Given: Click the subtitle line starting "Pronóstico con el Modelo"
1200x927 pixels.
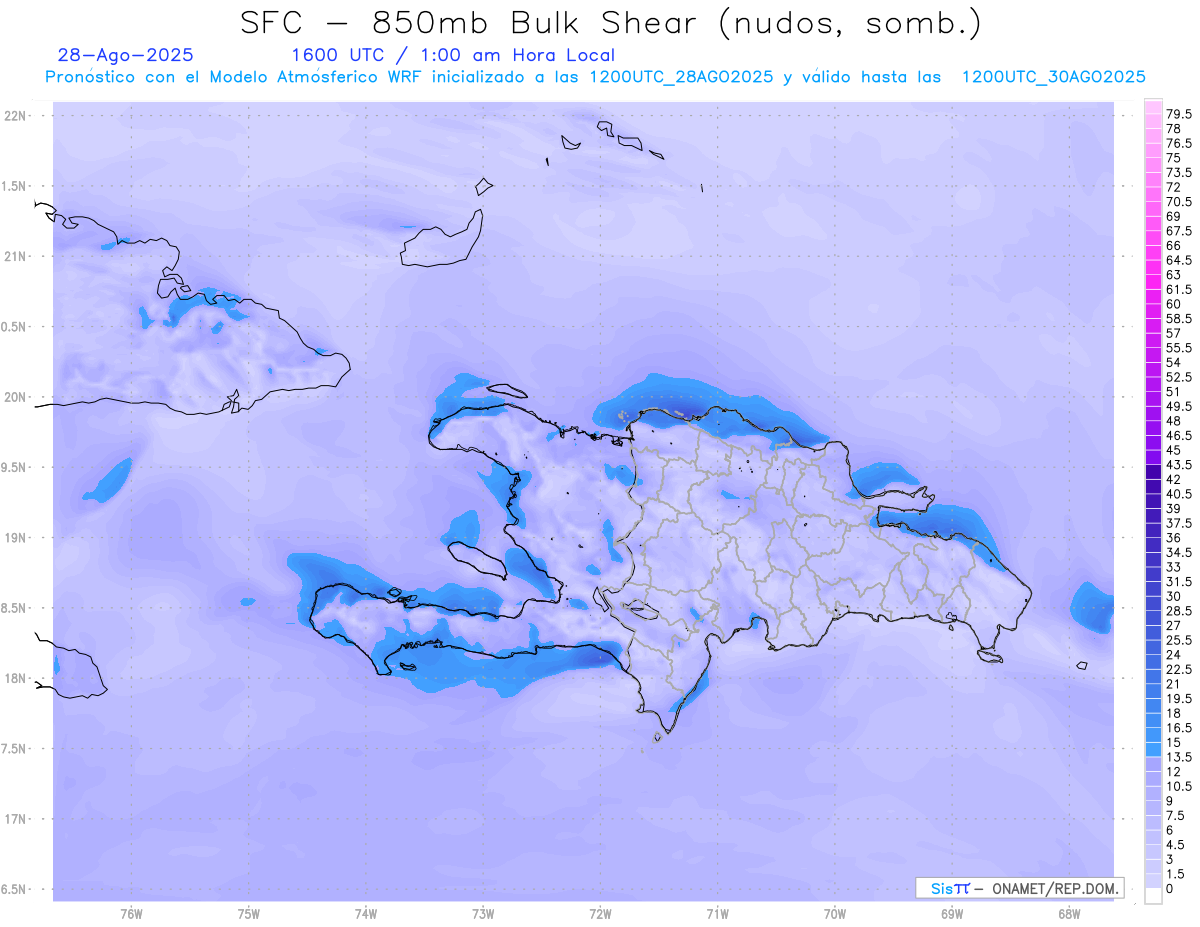Looking at the screenshot, I should (x=595, y=77).
